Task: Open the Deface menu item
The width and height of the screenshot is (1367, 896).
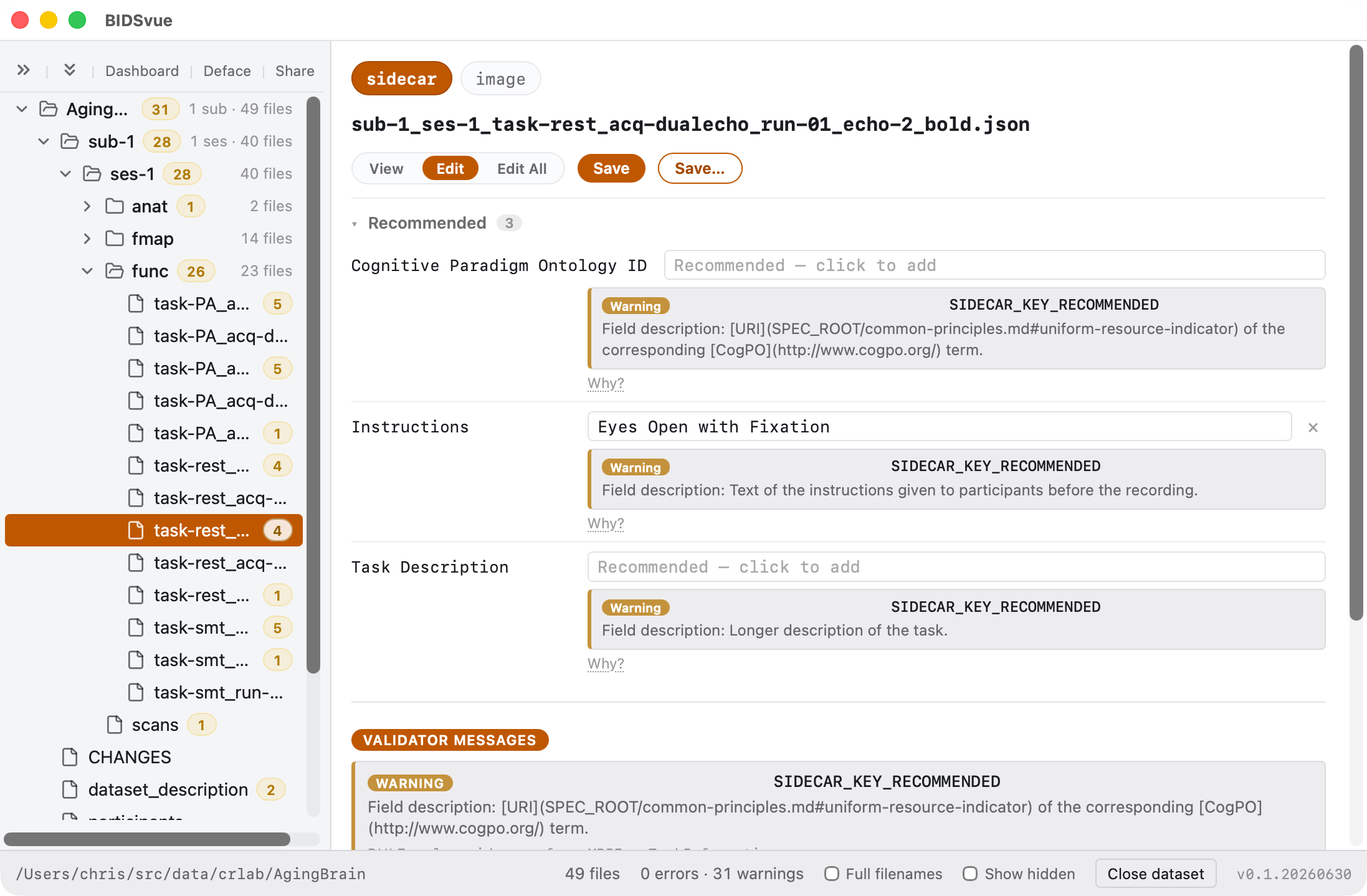Action: 227,71
